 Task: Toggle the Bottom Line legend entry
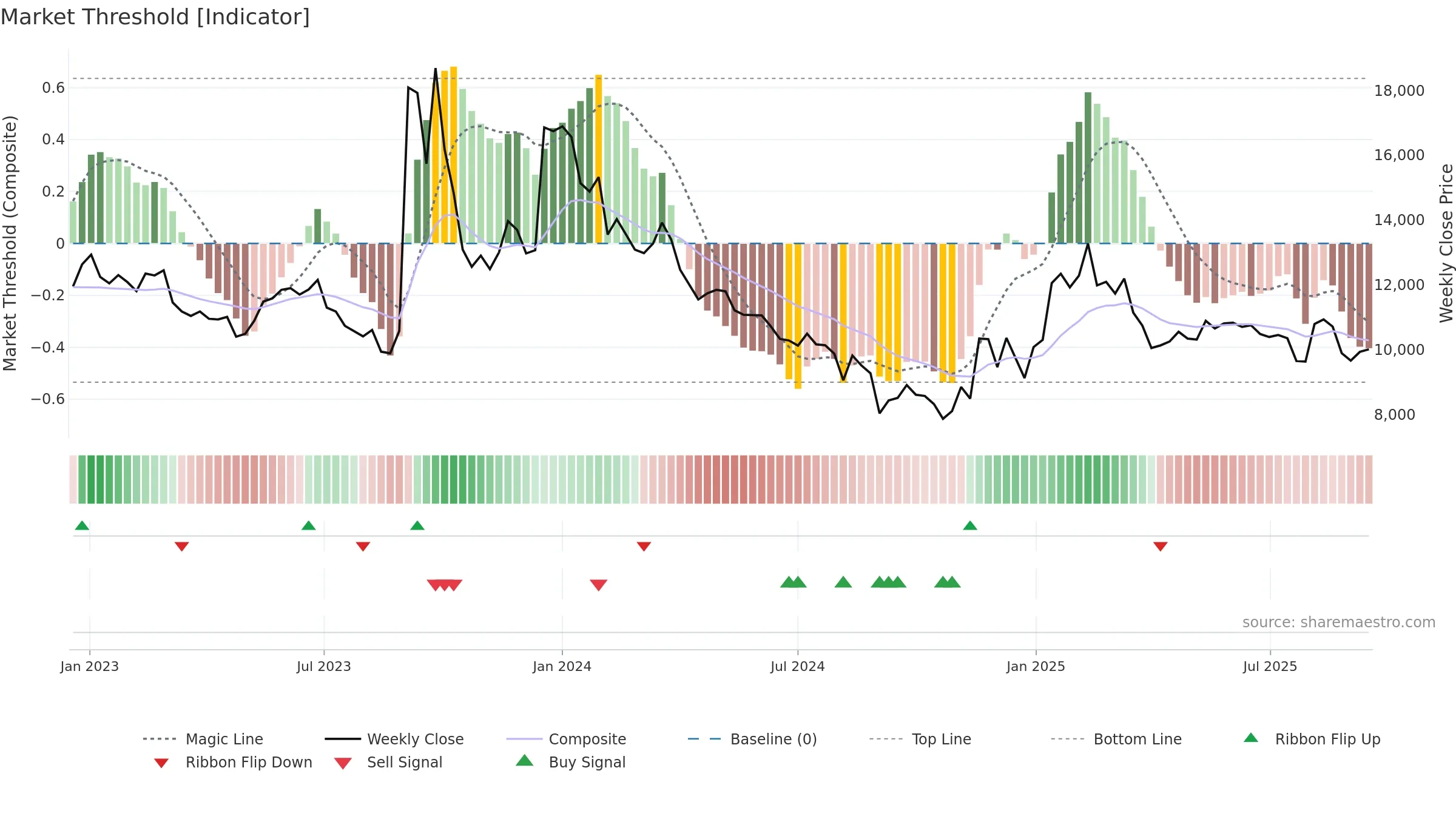pyautogui.click(x=1116, y=739)
